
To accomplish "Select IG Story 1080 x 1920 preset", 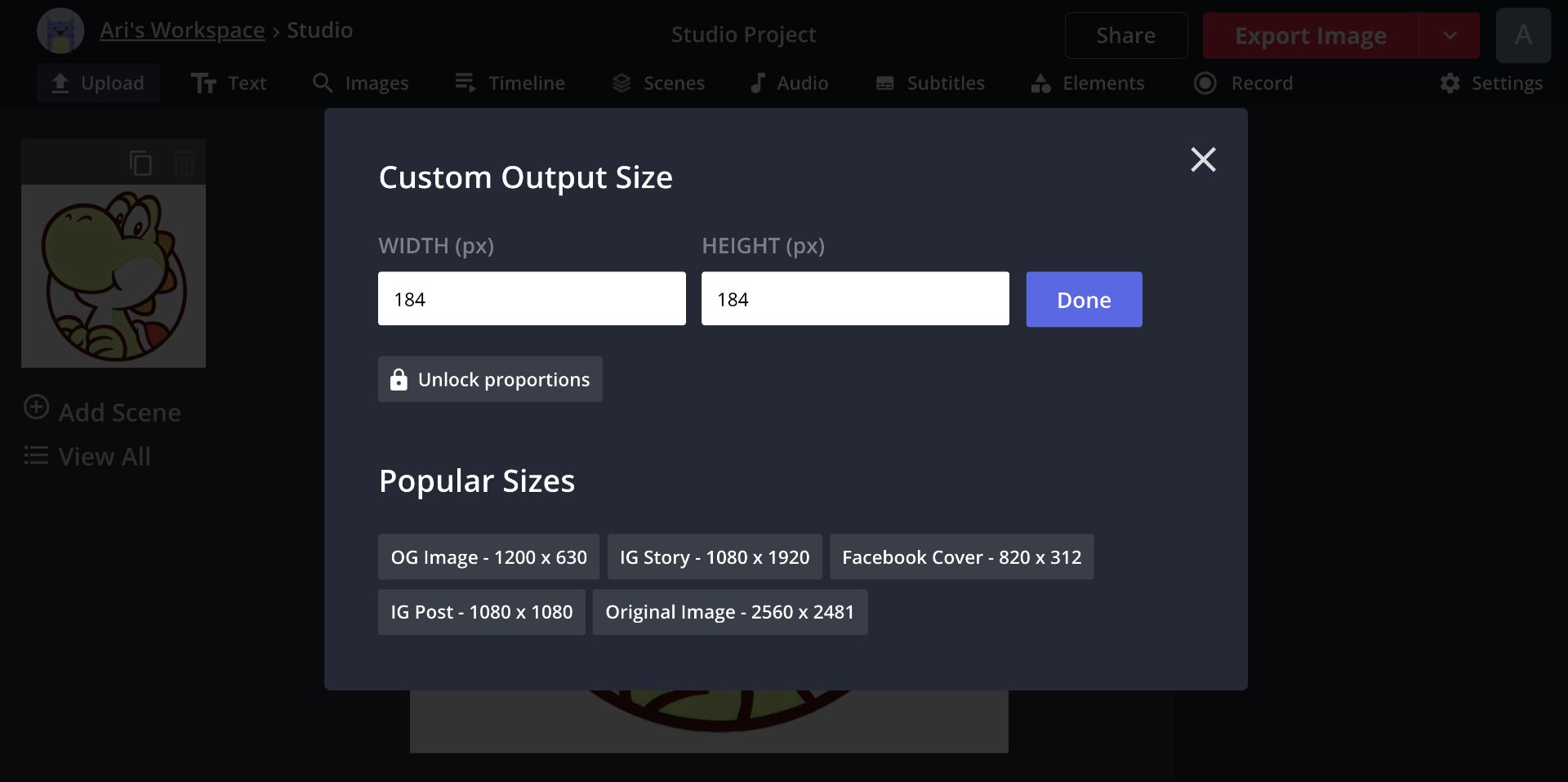I will (714, 557).
